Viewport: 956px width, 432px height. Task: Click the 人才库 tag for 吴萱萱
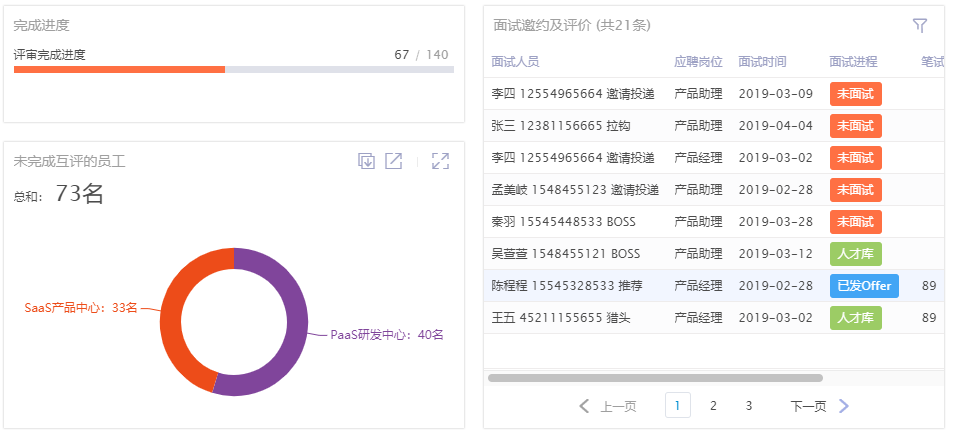coord(855,253)
